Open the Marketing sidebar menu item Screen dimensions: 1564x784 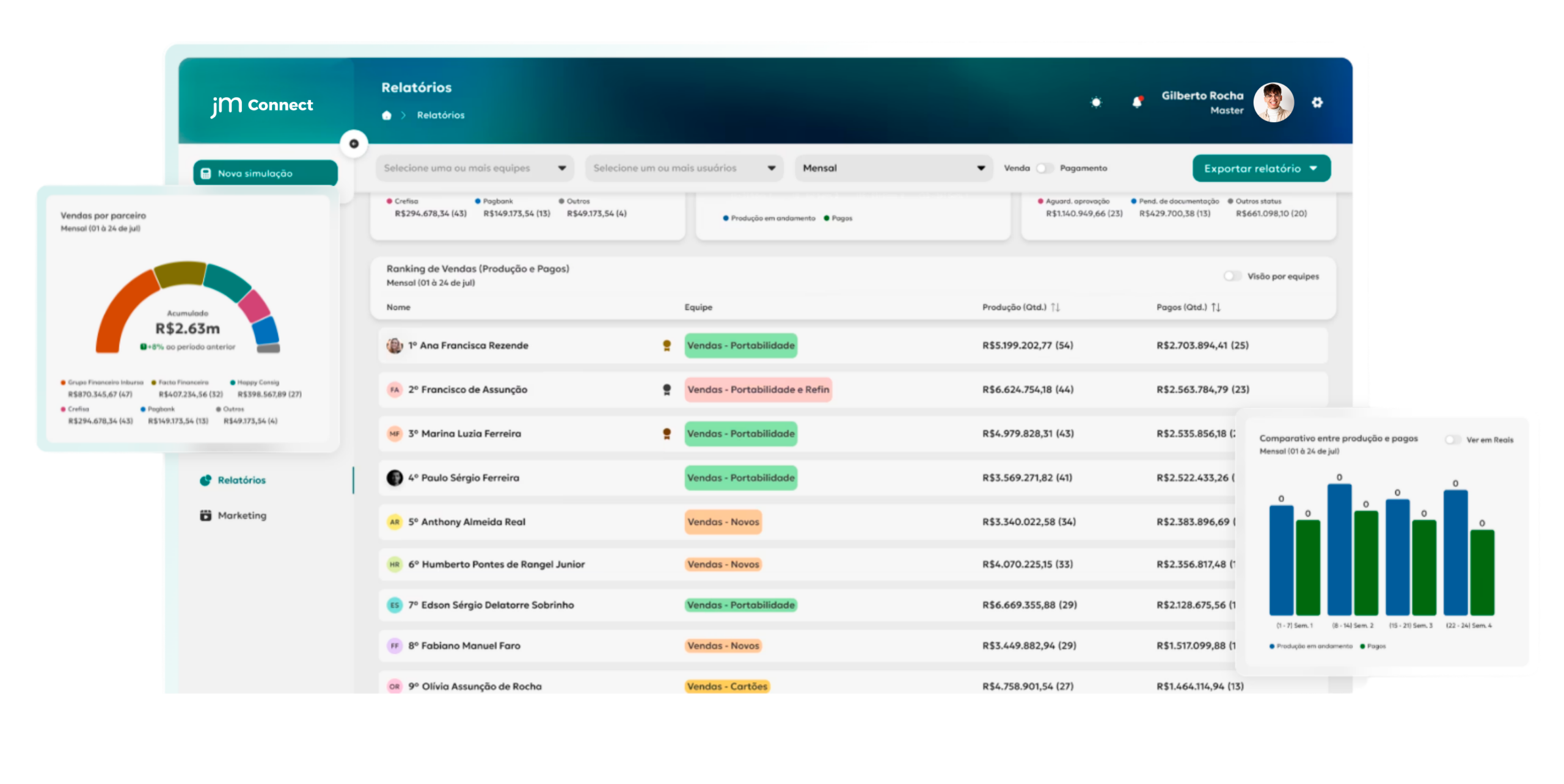[242, 515]
